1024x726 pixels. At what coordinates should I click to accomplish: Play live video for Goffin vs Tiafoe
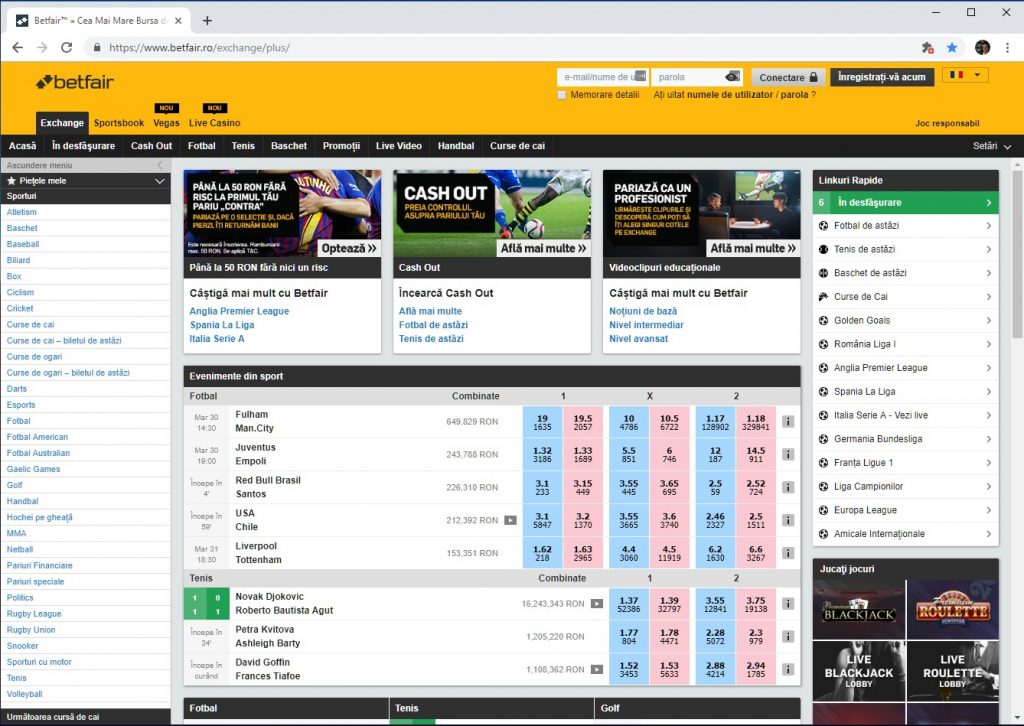point(597,669)
